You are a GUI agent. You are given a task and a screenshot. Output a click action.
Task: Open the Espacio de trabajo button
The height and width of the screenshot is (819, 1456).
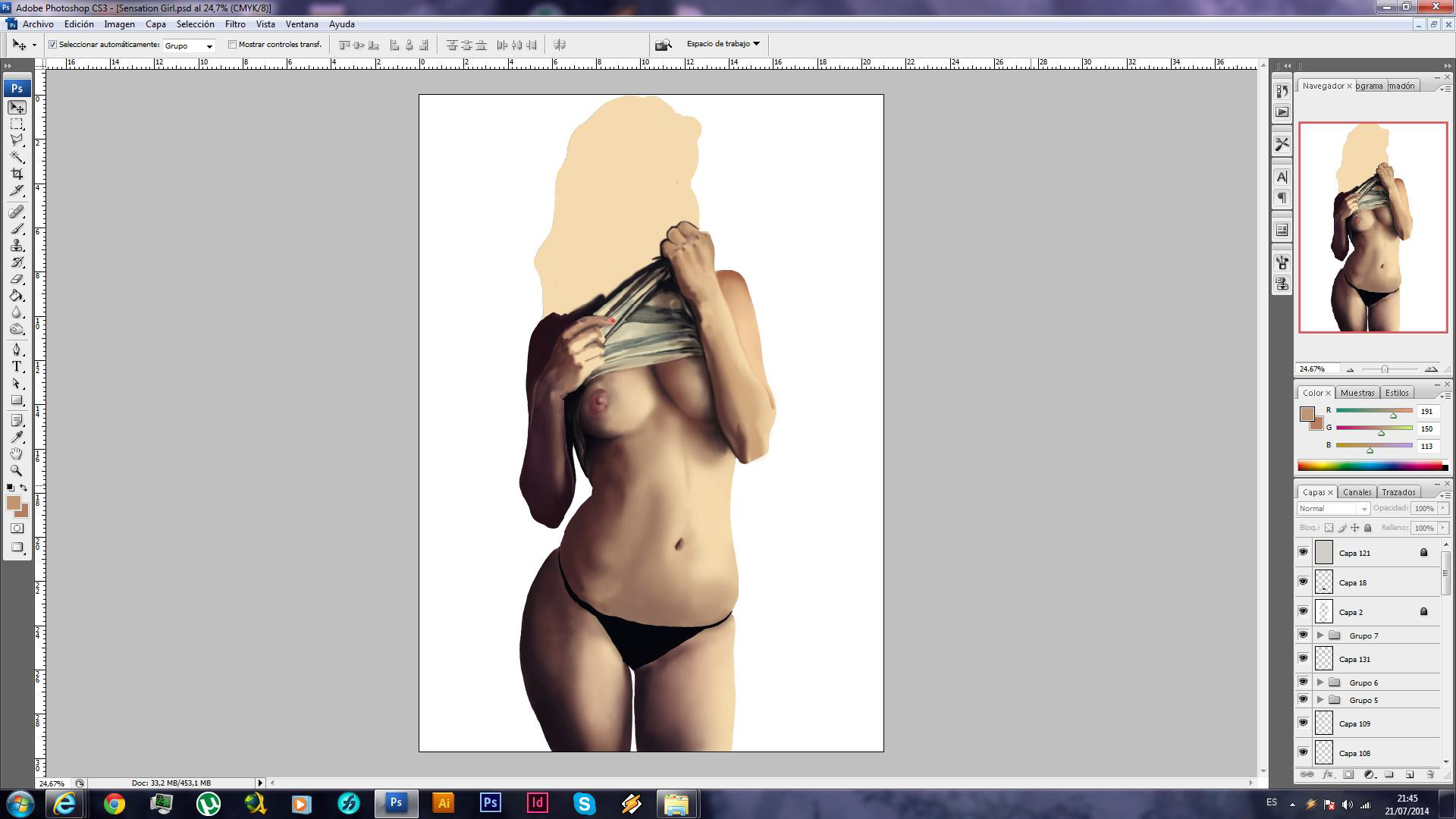722,44
